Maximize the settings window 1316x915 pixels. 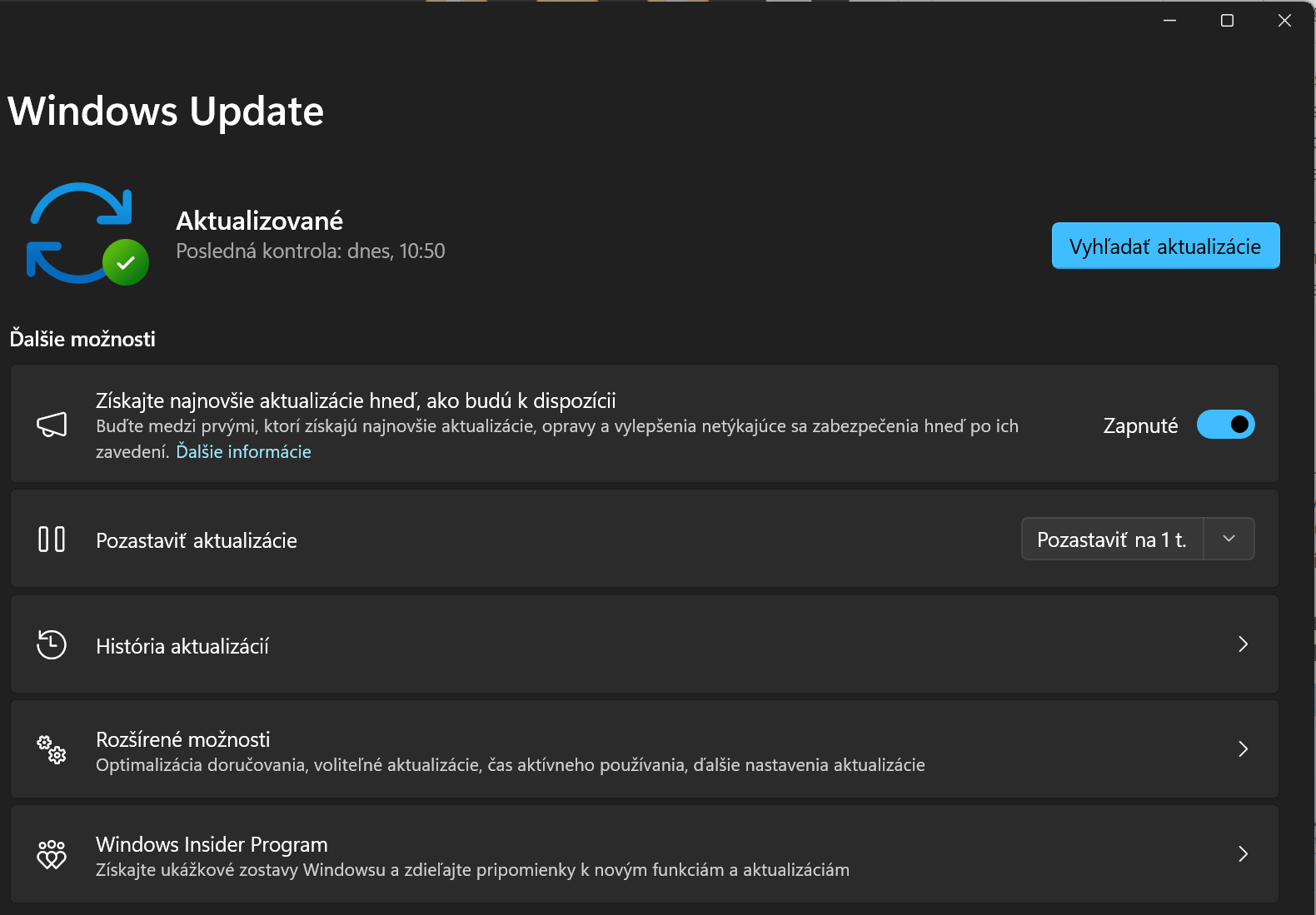click(1227, 21)
